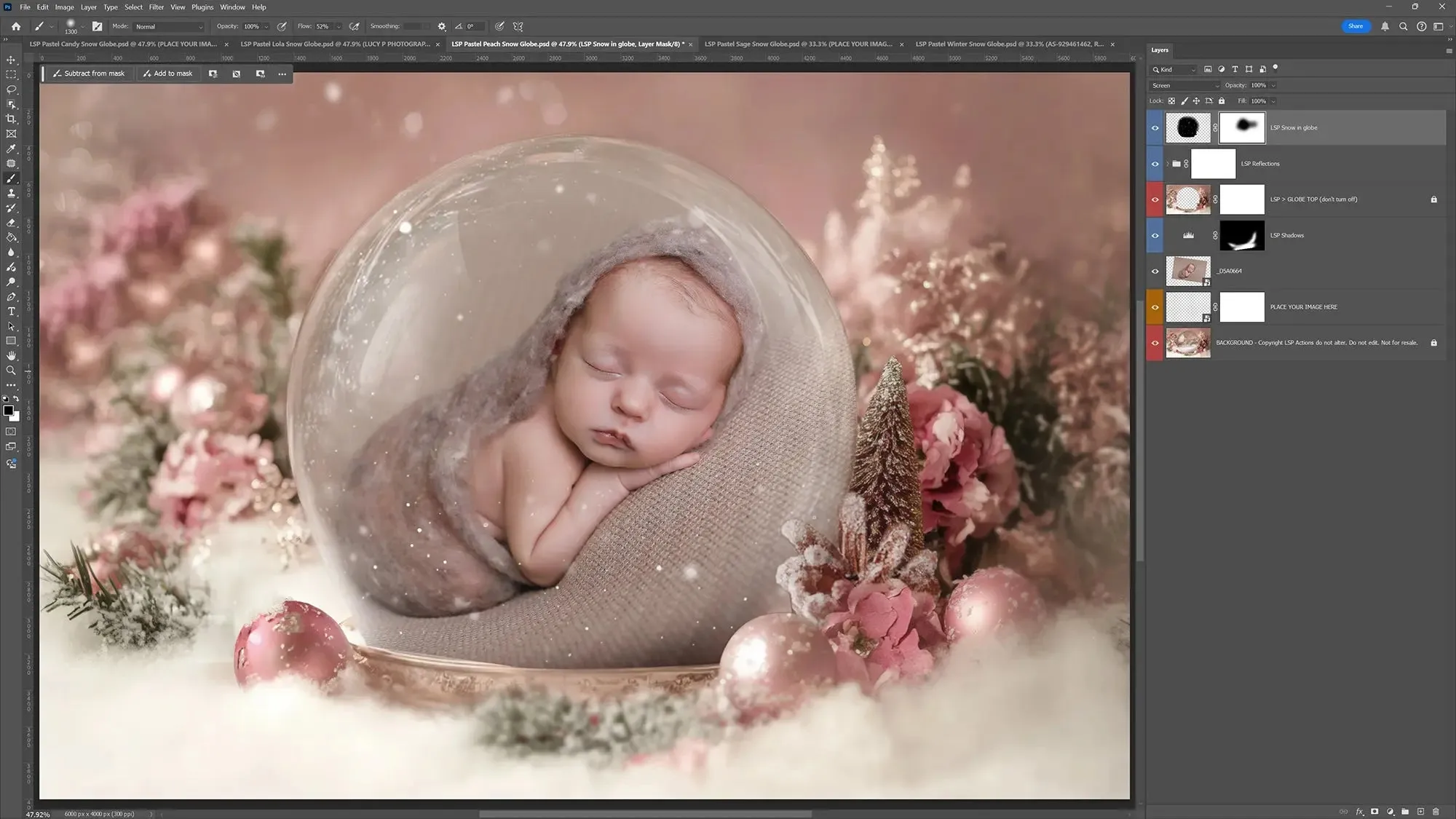Open the layer Fill dropdown arrow
1456x819 pixels.
pos(1273,101)
